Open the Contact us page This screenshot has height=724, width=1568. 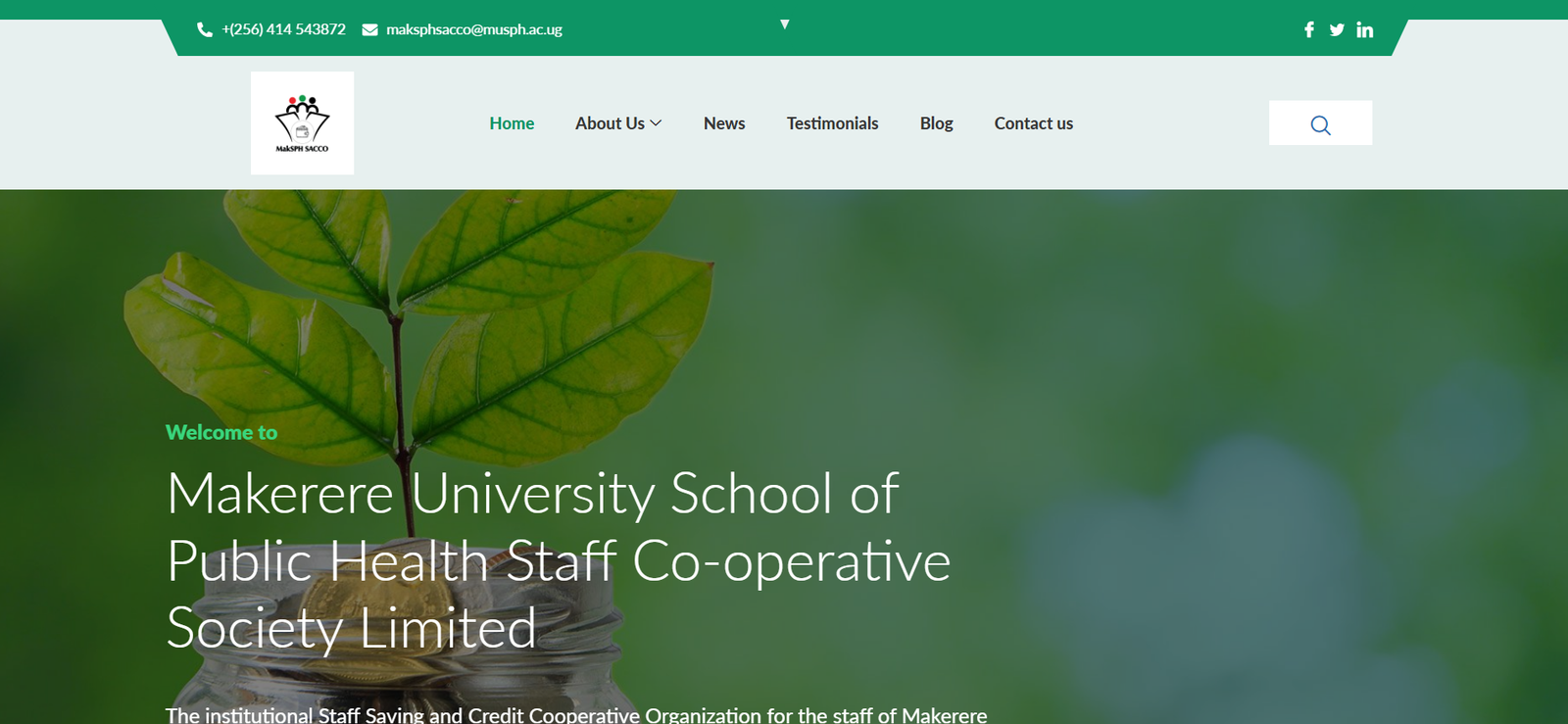[1033, 123]
